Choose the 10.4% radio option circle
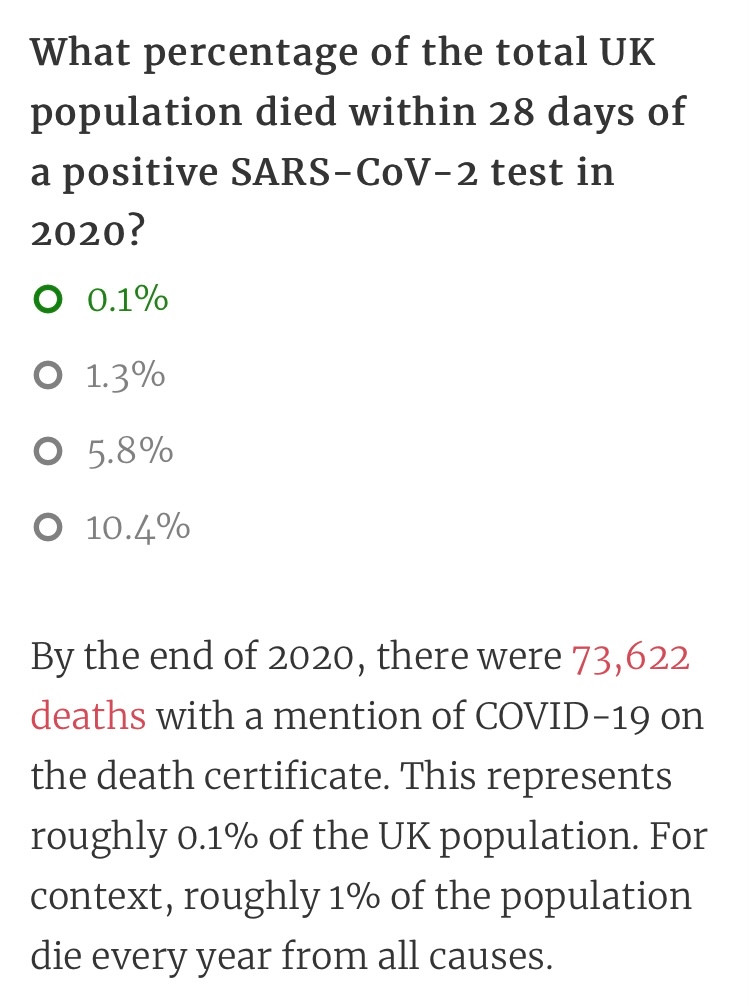This screenshot has height=1006, width=750. tap(48, 527)
